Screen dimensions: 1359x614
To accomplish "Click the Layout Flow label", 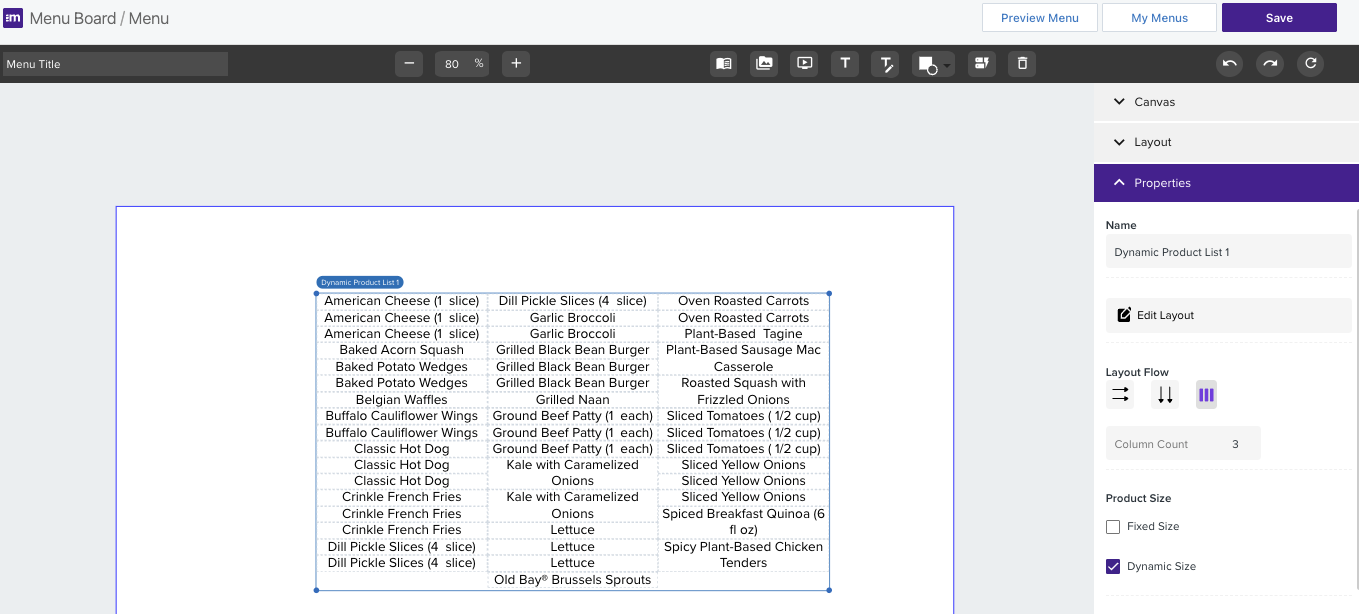I will pos(1137,372).
